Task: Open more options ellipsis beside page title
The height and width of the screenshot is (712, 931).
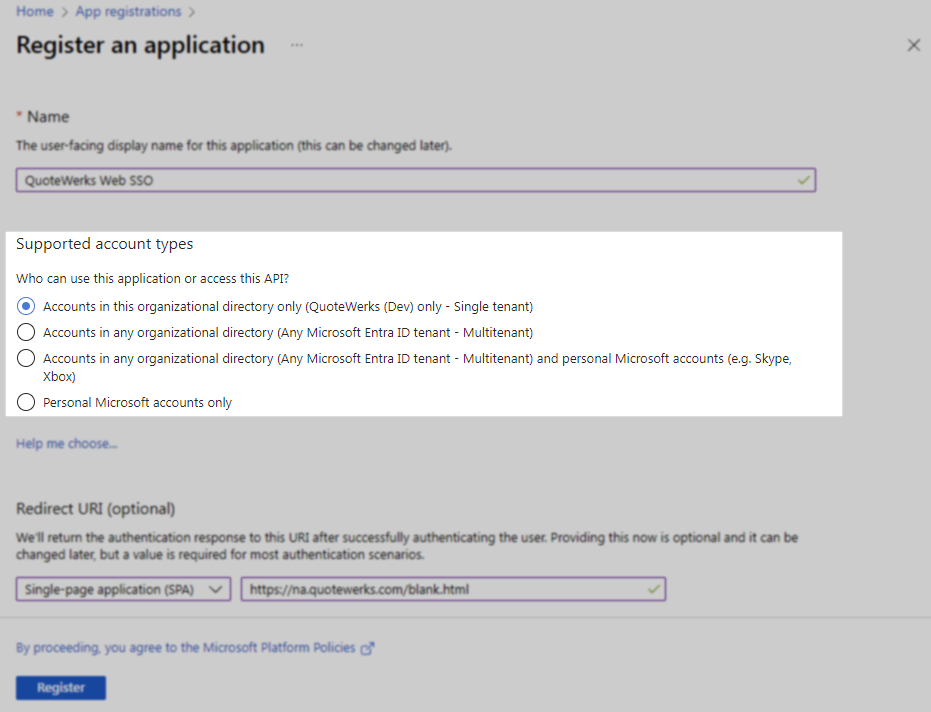Action: pos(296,46)
